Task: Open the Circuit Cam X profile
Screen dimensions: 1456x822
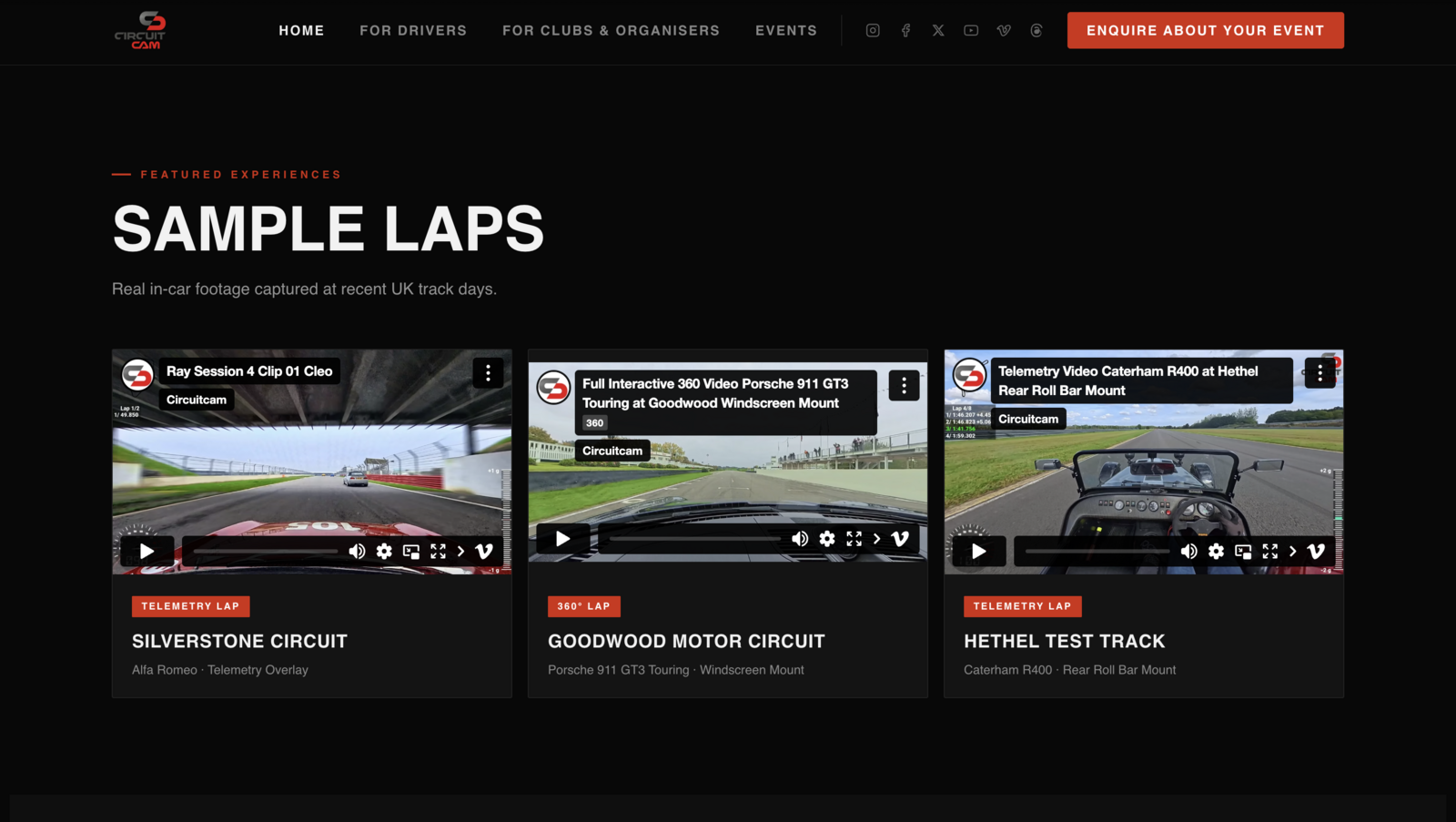Action: click(x=938, y=30)
